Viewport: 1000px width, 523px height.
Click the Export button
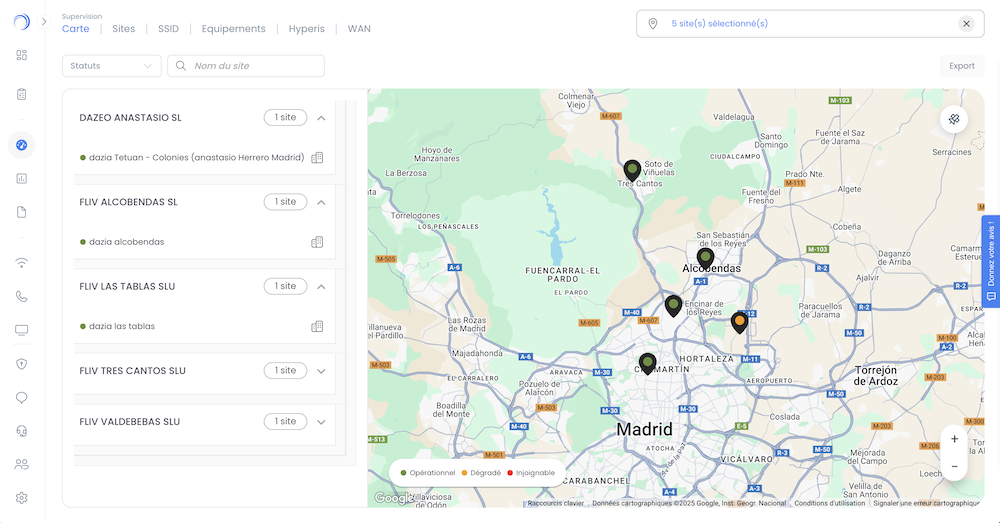click(961, 66)
